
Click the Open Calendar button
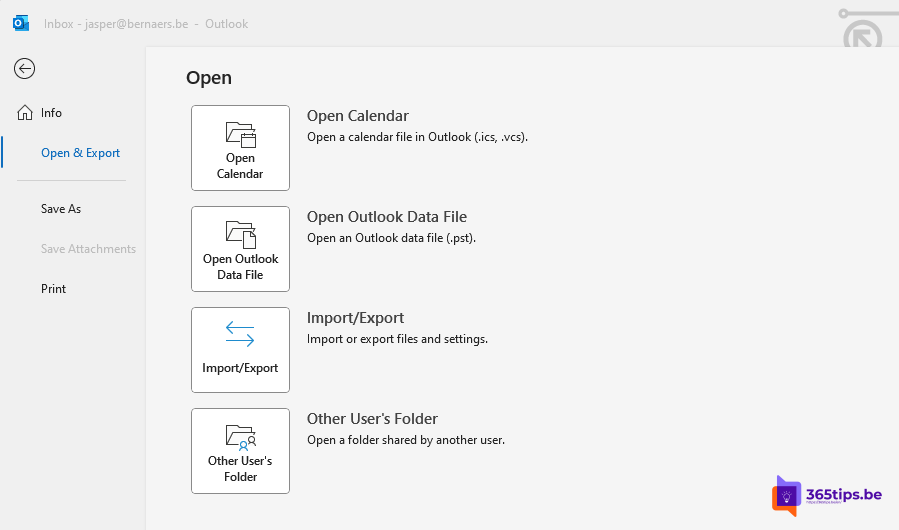point(240,148)
